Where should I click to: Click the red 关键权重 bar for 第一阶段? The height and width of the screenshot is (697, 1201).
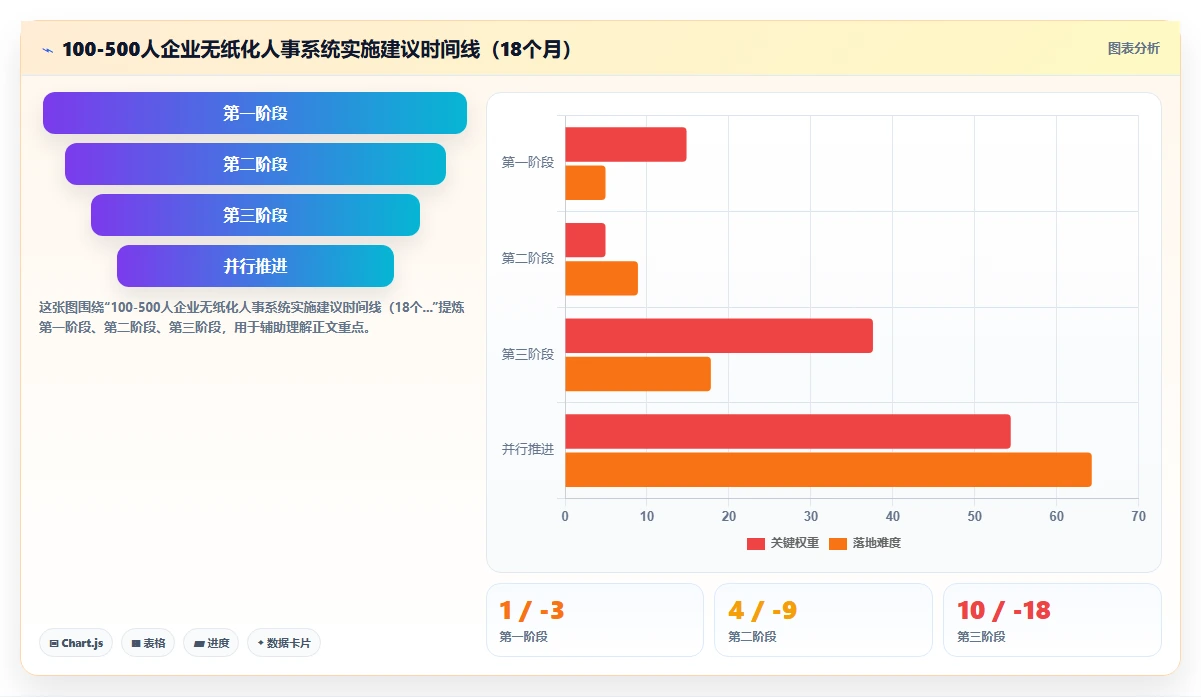click(626, 145)
